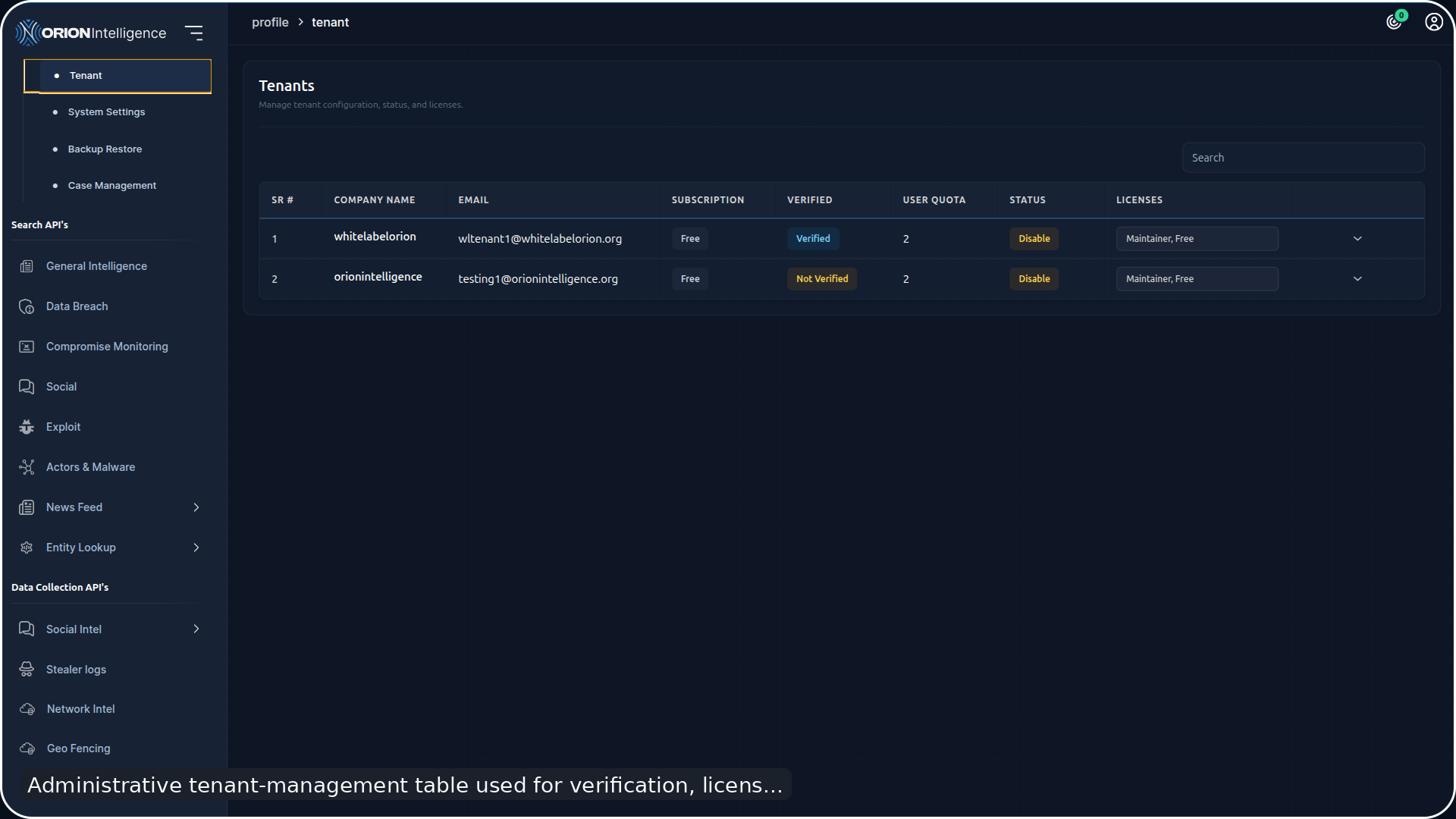Open Geo Fencing page
The height and width of the screenshot is (819, 1456).
click(78, 748)
